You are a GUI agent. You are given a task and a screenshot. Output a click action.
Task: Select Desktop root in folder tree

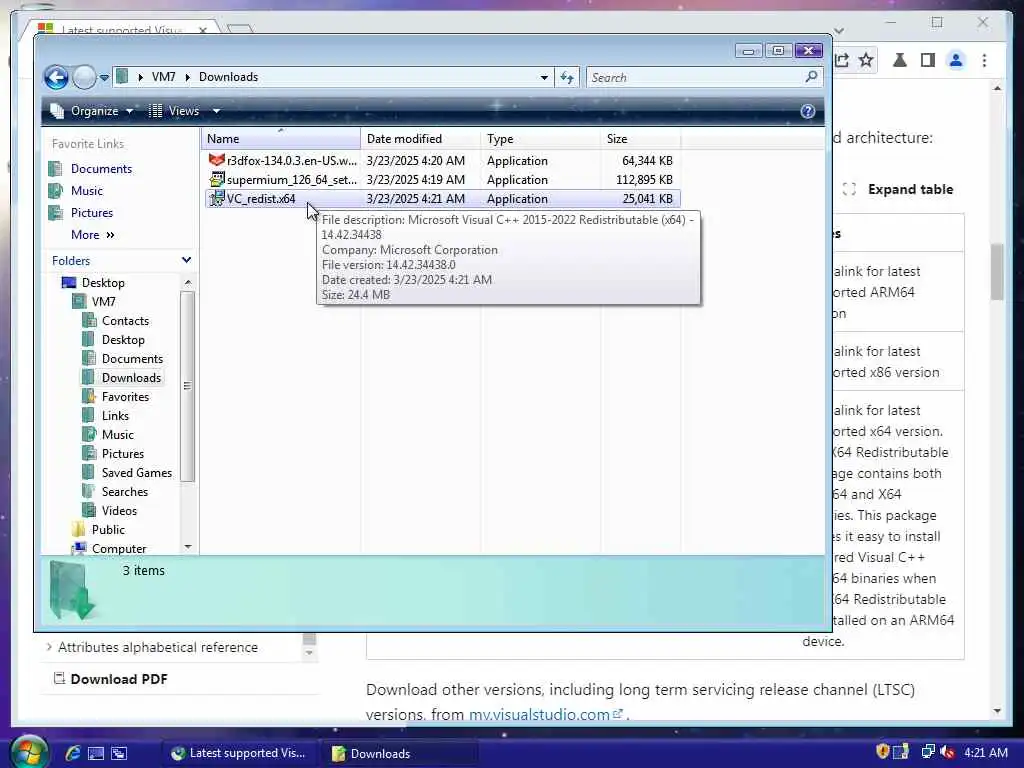click(x=103, y=283)
